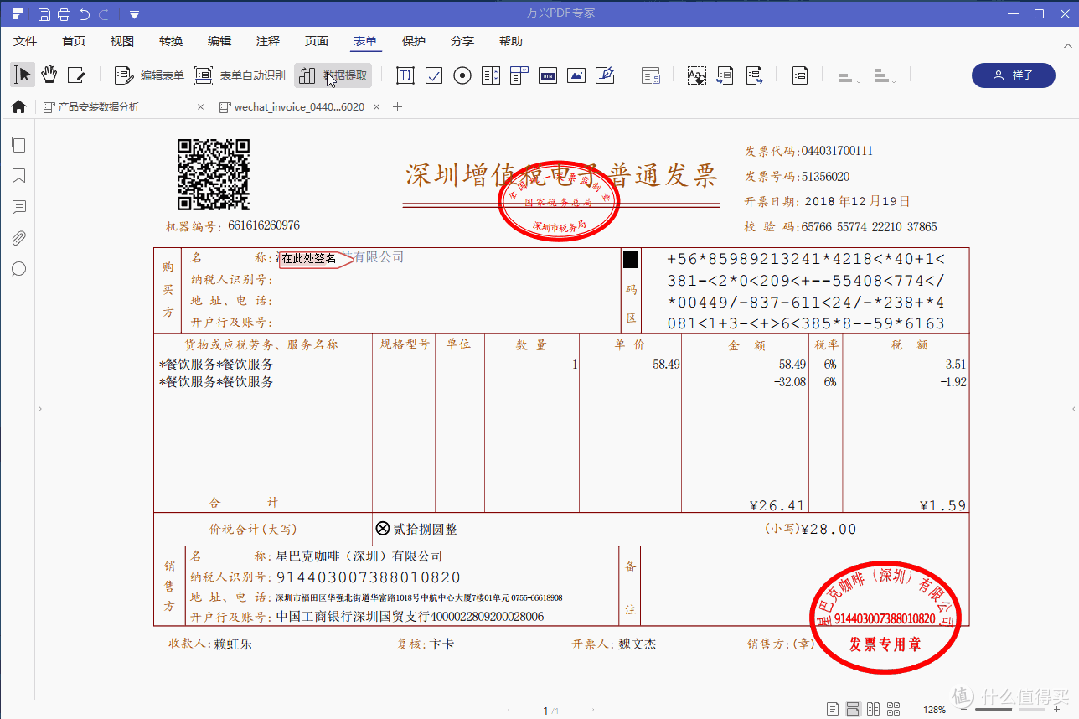Open the page thumbnails side panel

[x=19, y=145]
